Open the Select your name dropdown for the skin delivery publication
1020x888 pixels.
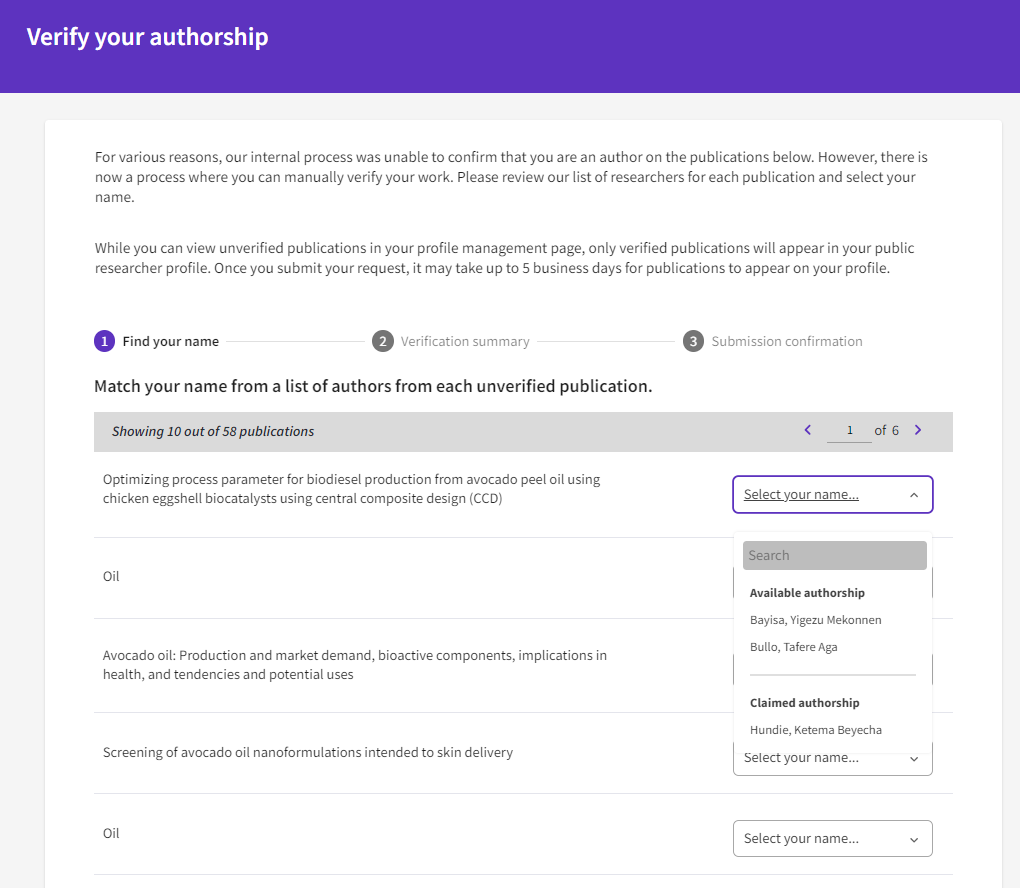832,757
